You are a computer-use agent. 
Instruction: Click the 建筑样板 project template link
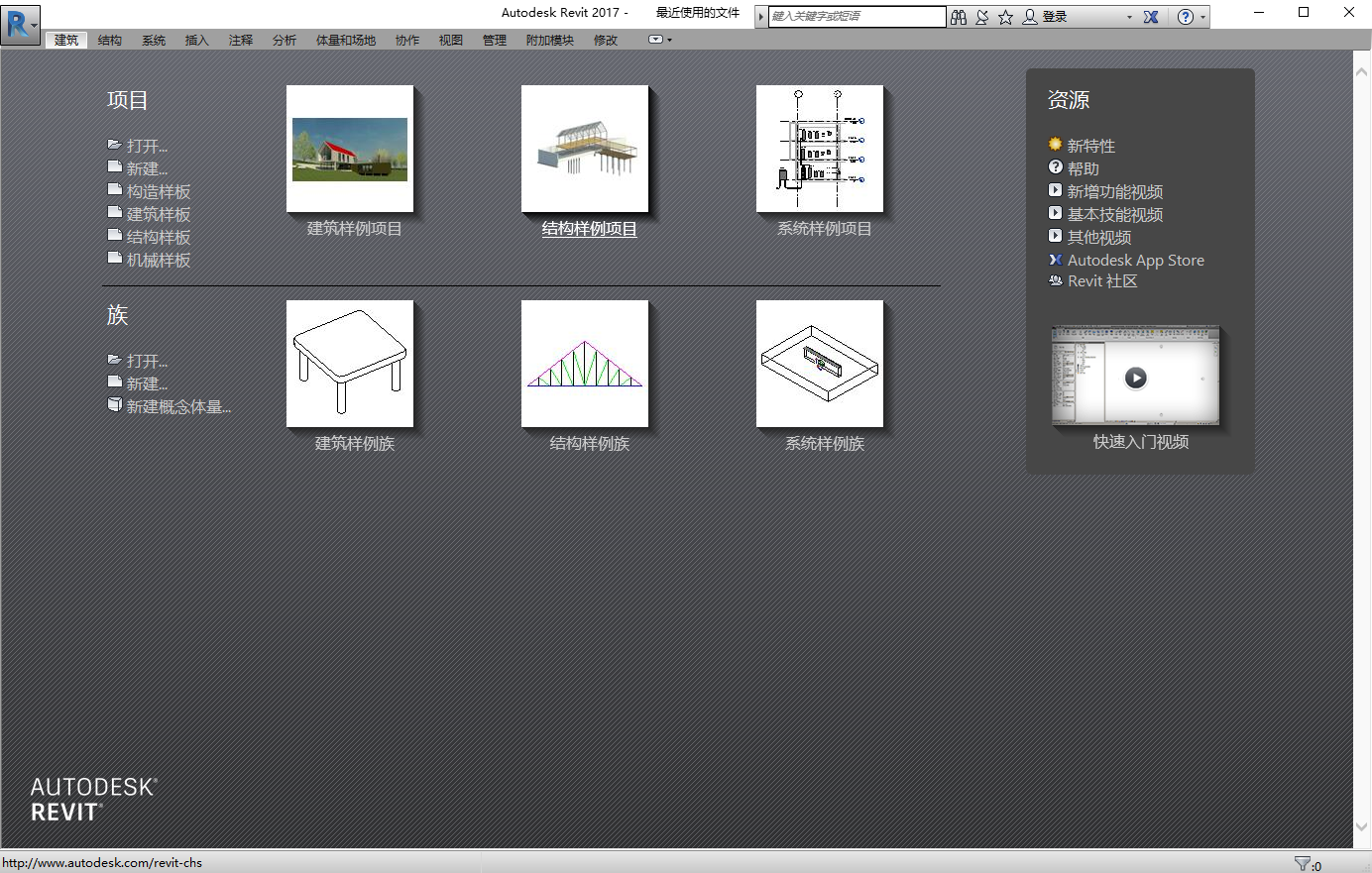(x=158, y=214)
